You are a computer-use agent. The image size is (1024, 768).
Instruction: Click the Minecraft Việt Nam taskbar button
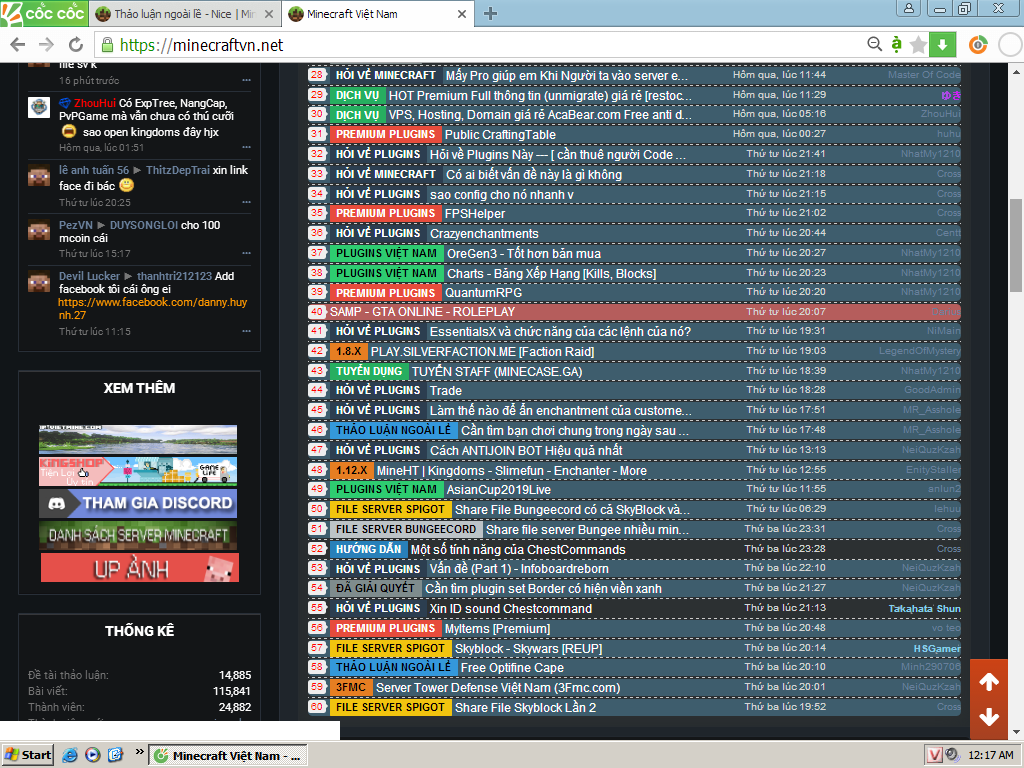pyautogui.click(x=227, y=756)
